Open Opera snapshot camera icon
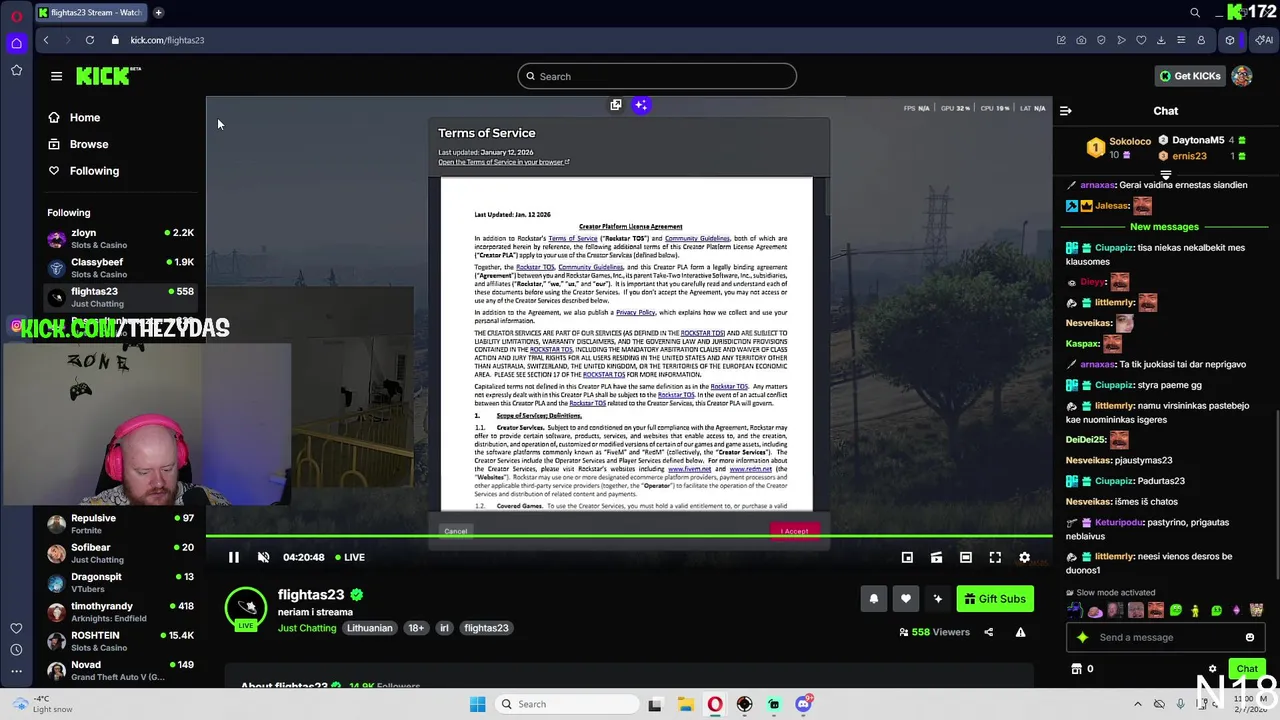 click(x=1081, y=40)
